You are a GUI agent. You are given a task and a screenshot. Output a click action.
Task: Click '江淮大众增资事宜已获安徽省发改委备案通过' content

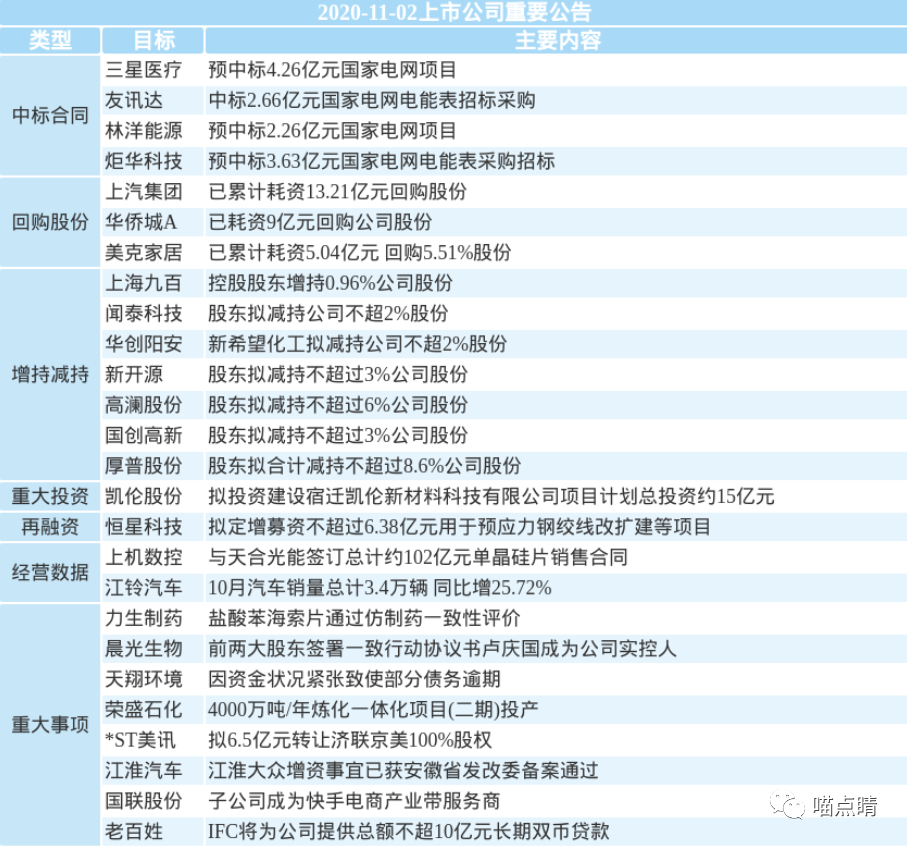coord(403,770)
